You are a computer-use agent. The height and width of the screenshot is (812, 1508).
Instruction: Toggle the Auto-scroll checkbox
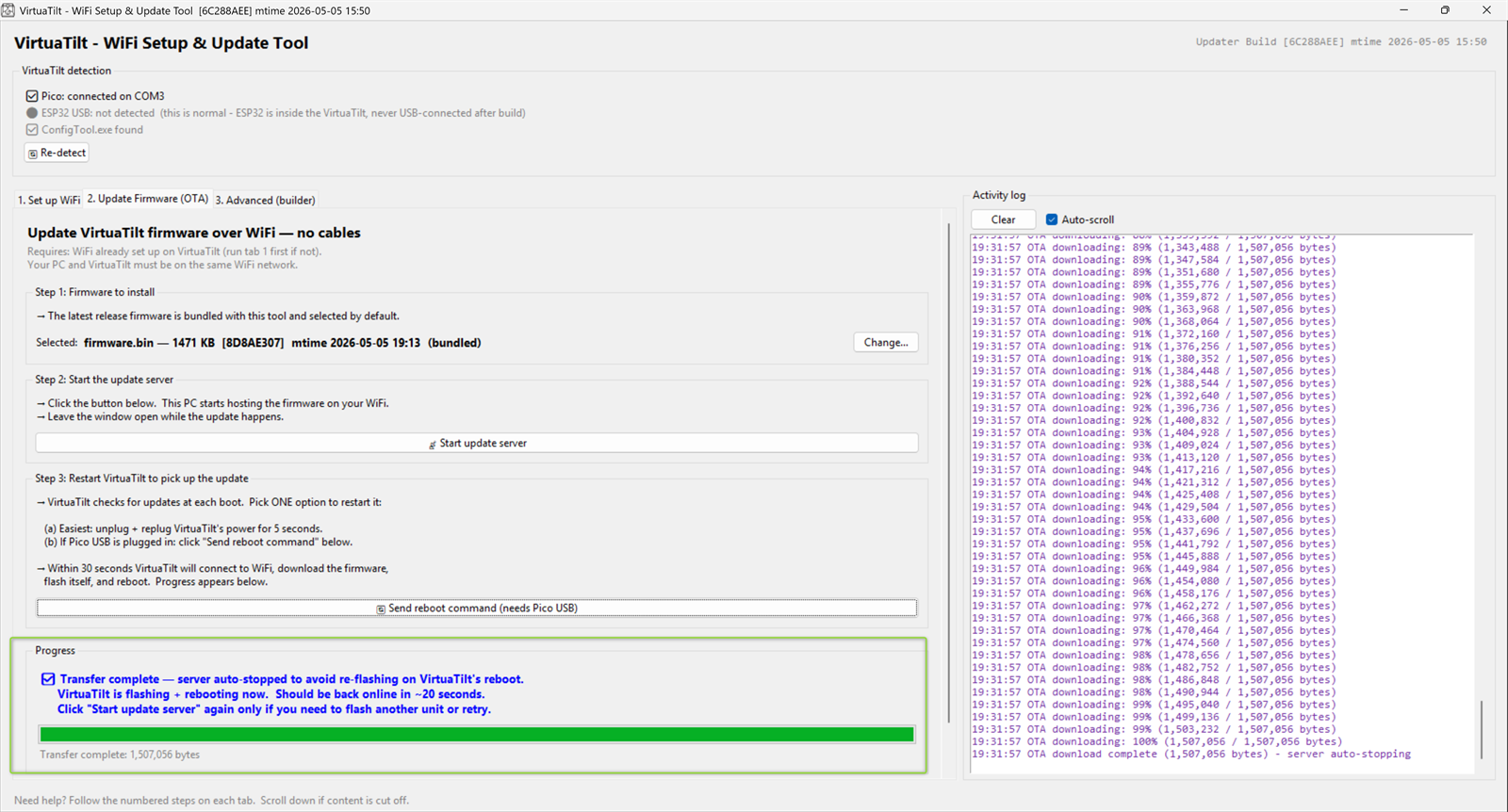[x=1052, y=219]
